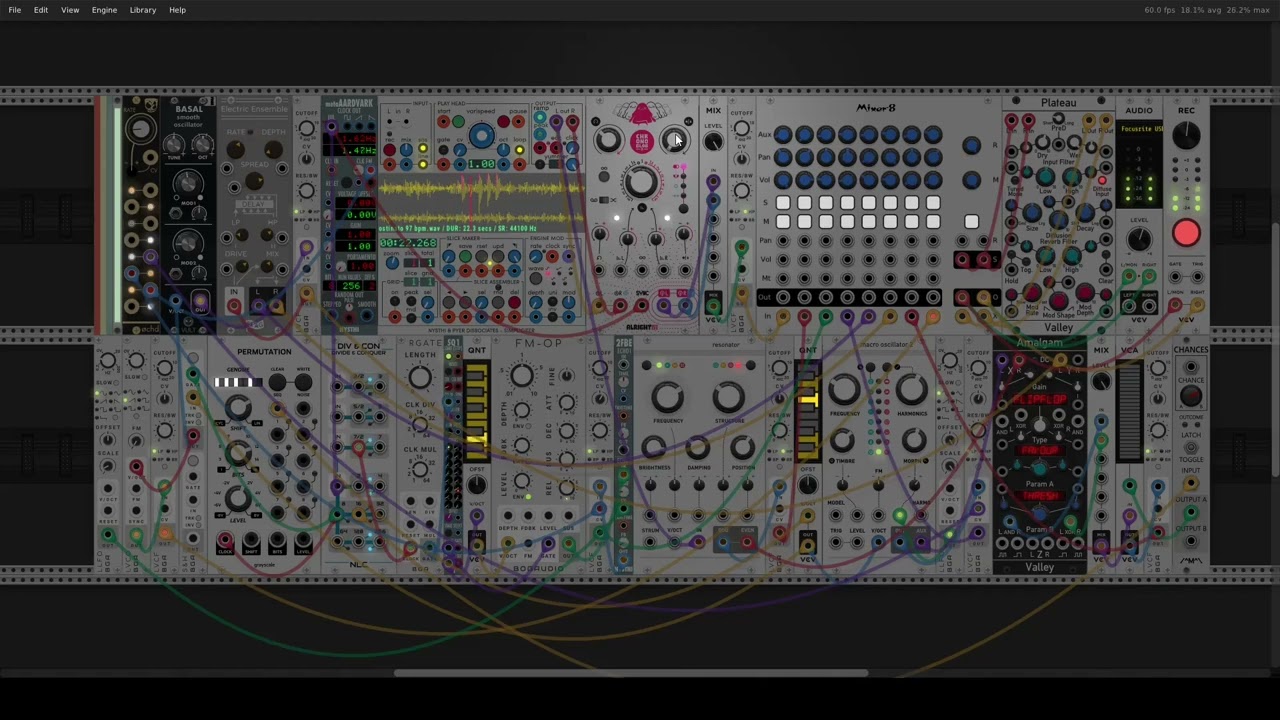Click Electric Ensemble's DEPTH knob

(x=272, y=150)
